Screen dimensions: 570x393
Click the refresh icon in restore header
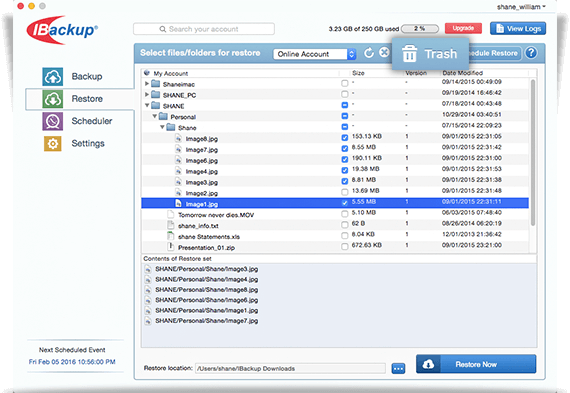click(x=369, y=53)
